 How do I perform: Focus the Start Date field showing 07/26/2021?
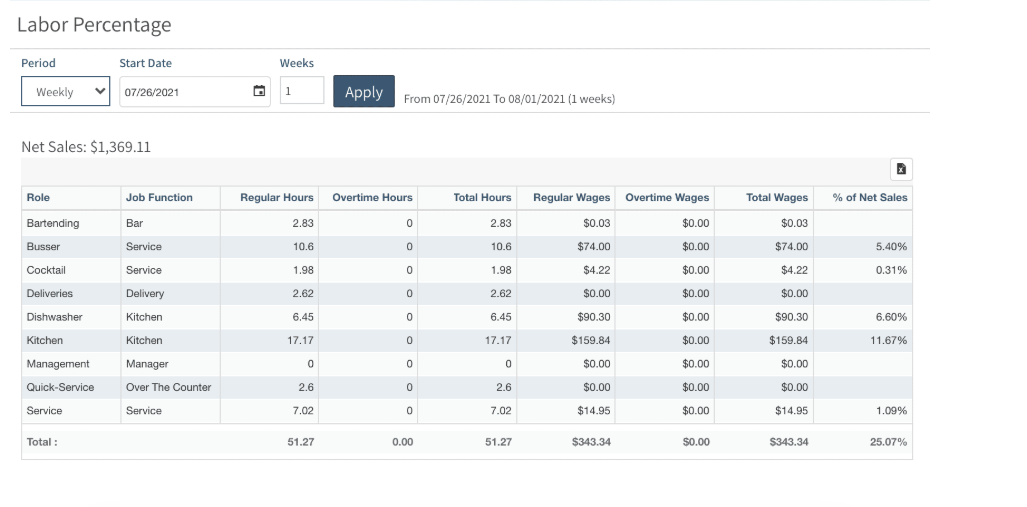(x=180, y=92)
